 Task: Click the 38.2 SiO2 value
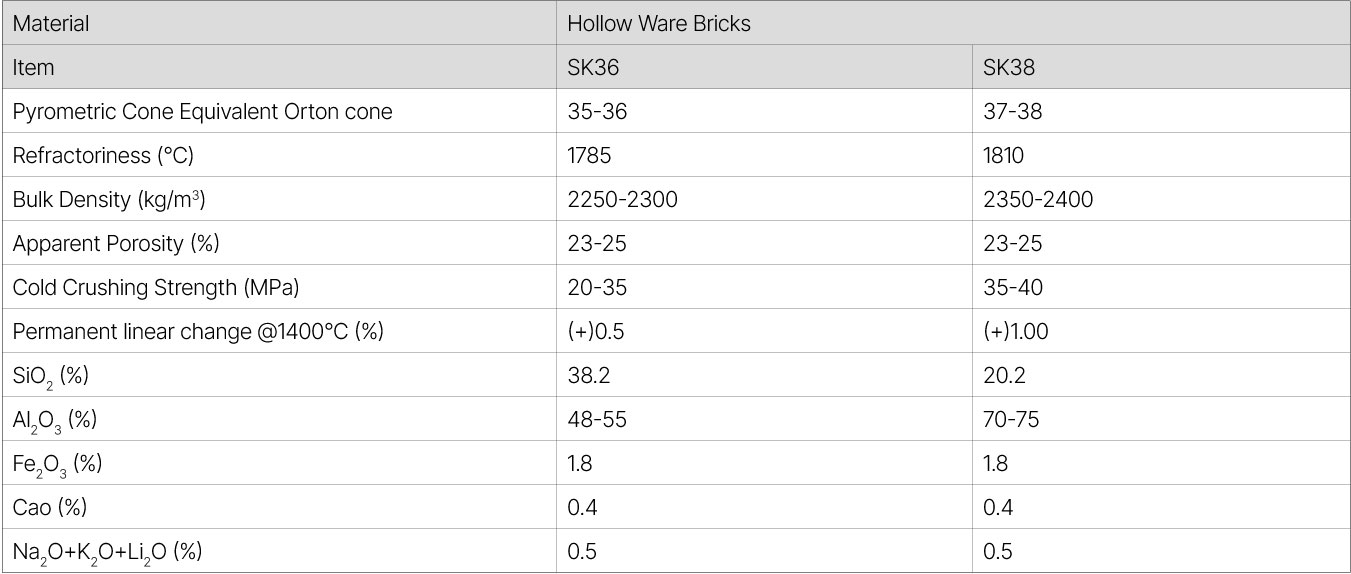click(586, 376)
